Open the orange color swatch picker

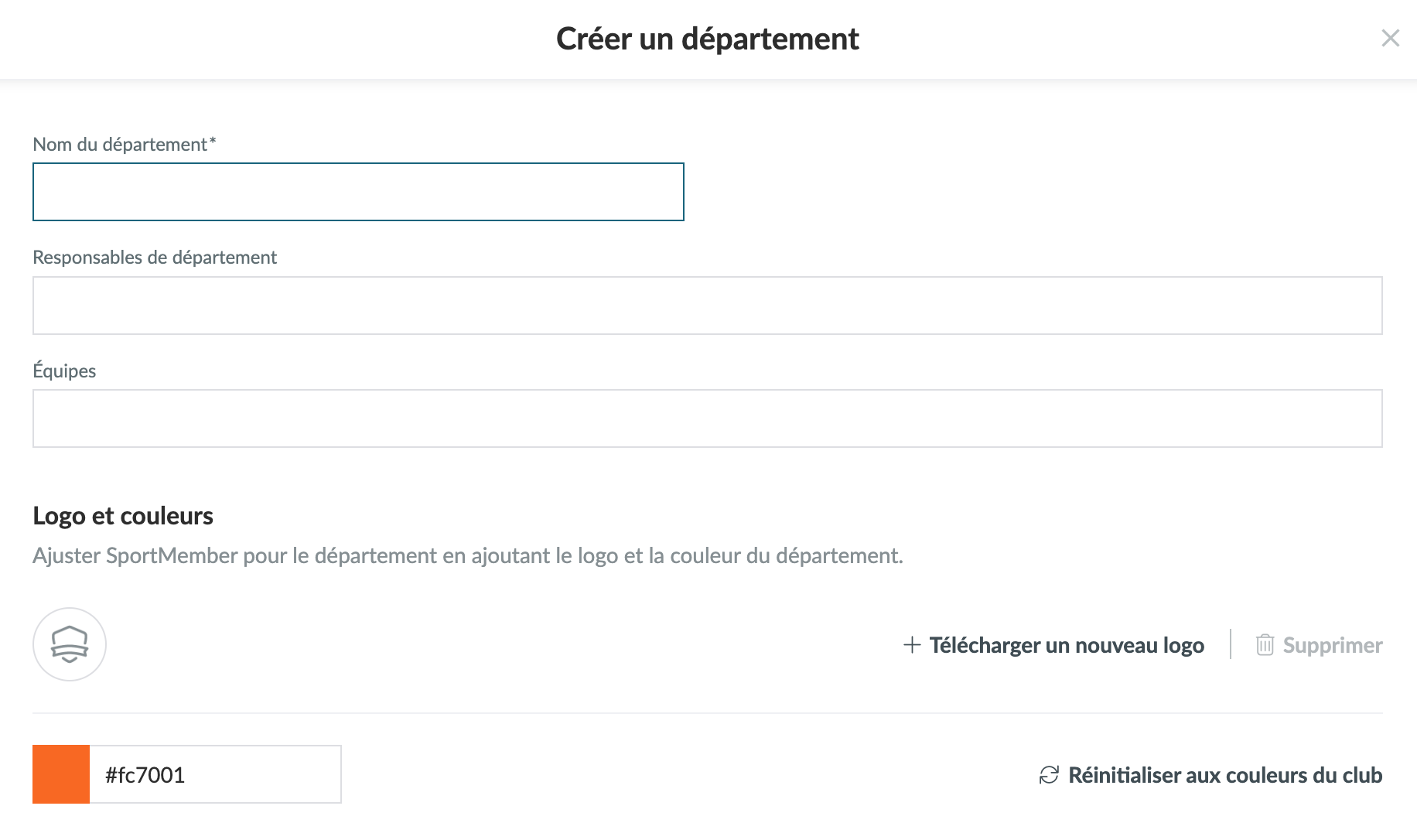[61, 774]
